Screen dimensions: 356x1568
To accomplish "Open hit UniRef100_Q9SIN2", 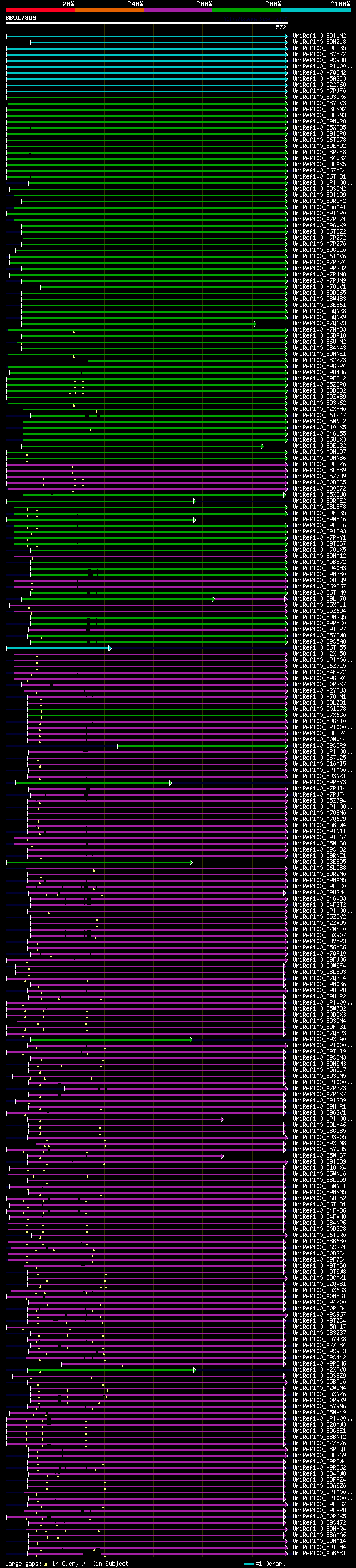I will tap(319, 189).
